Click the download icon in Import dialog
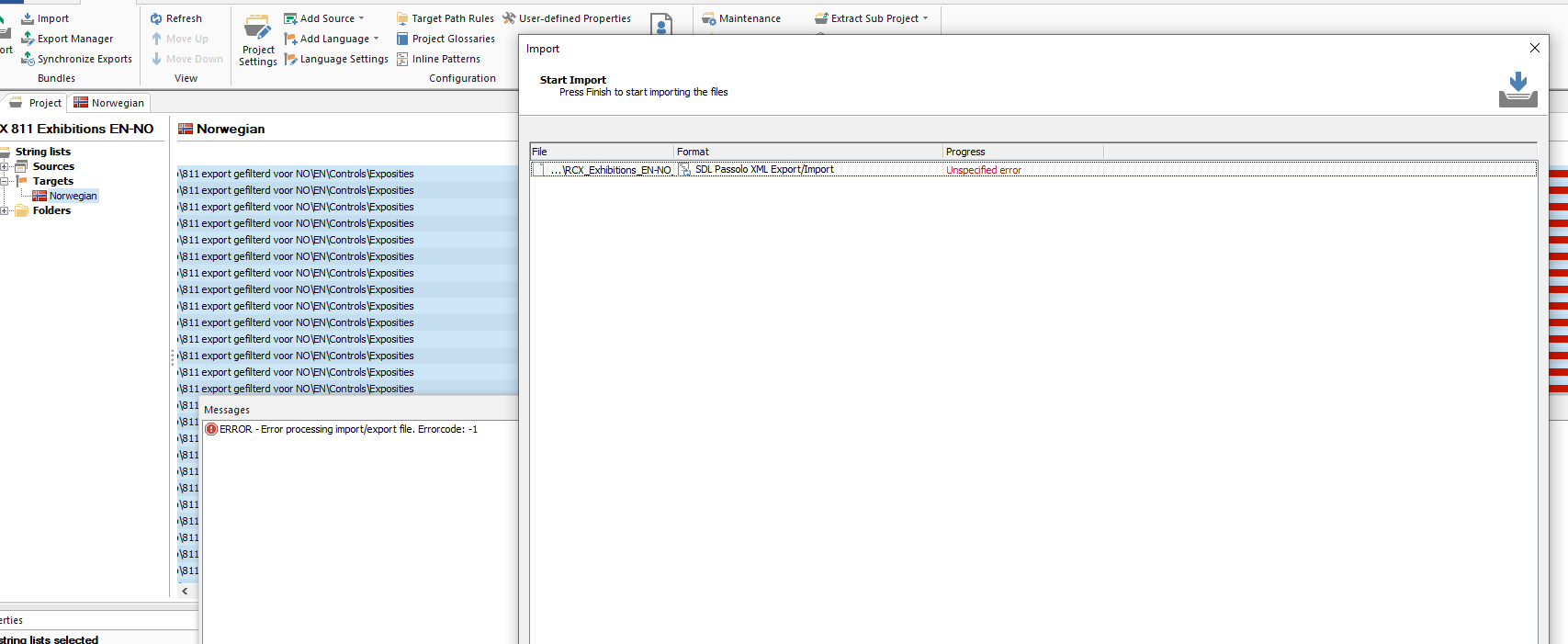Viewport: 1568px width, 644px height. coord(1517,90)
